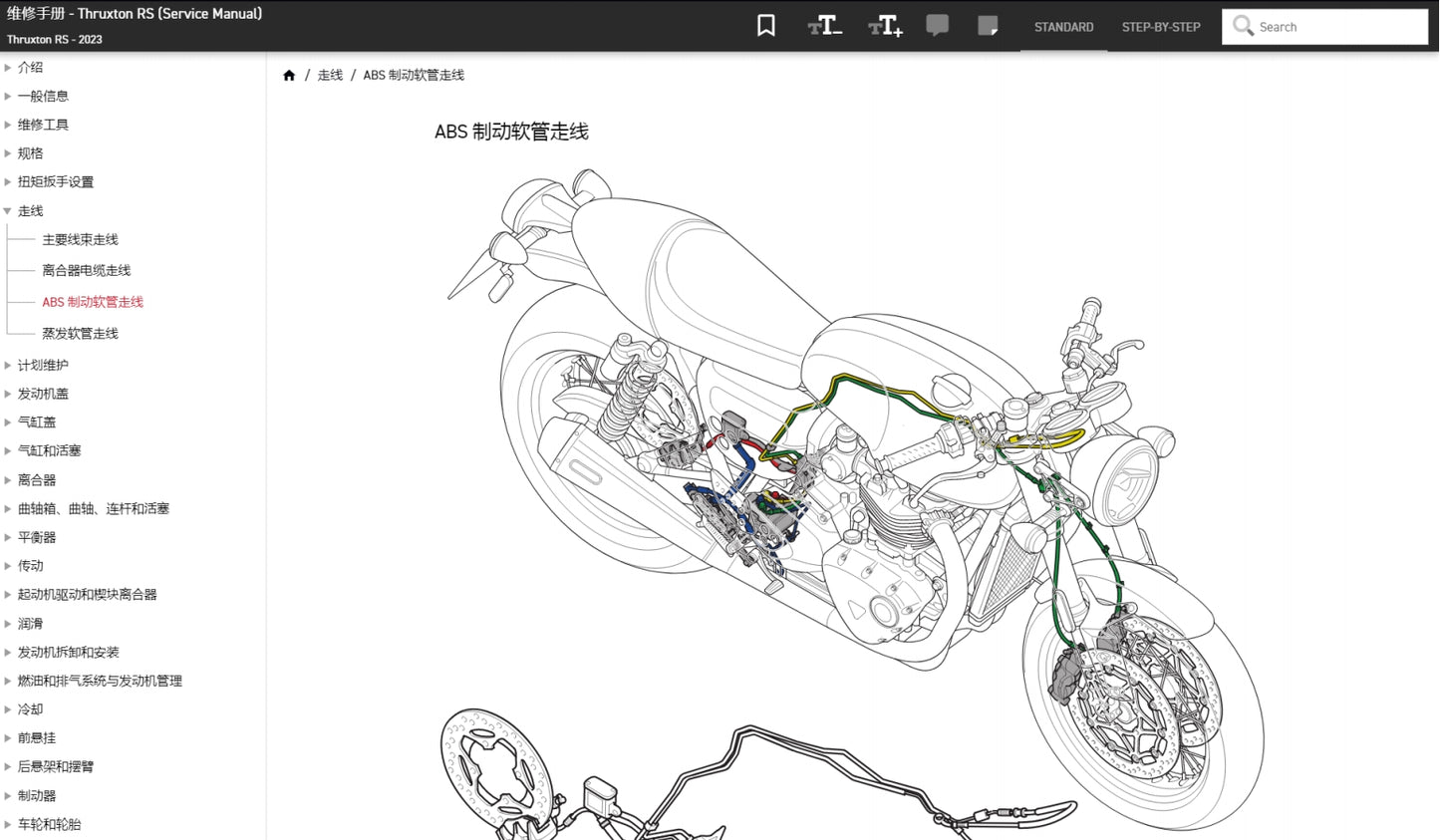Select 蒸发软管走线 from the sidebar
Screen dimensions: 1440x840
(80, 333)
